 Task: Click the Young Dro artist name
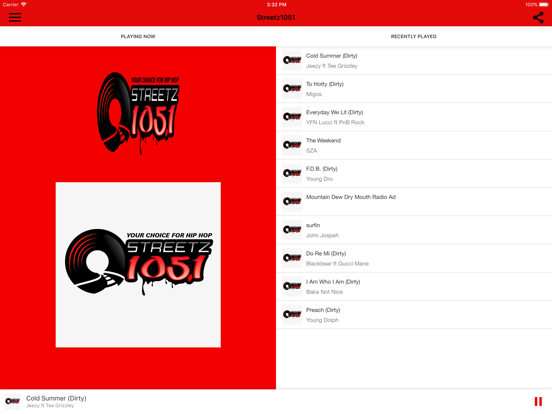click(319, 179)
